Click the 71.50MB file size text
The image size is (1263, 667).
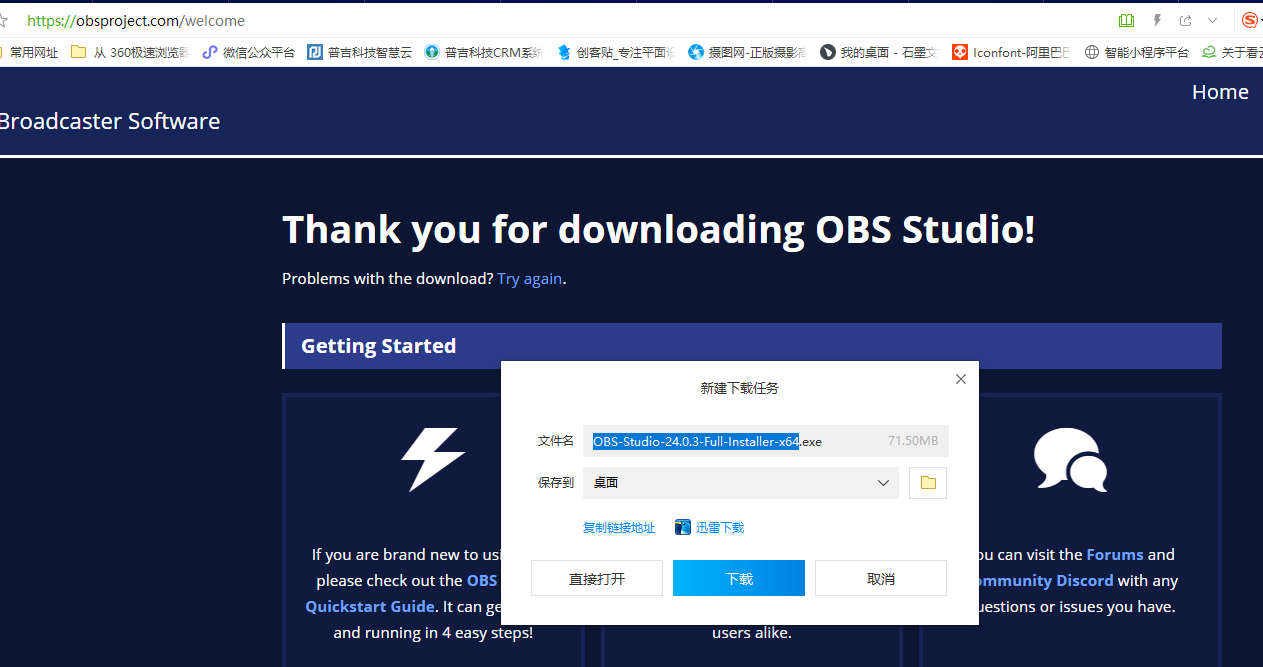tap(913, 441)
